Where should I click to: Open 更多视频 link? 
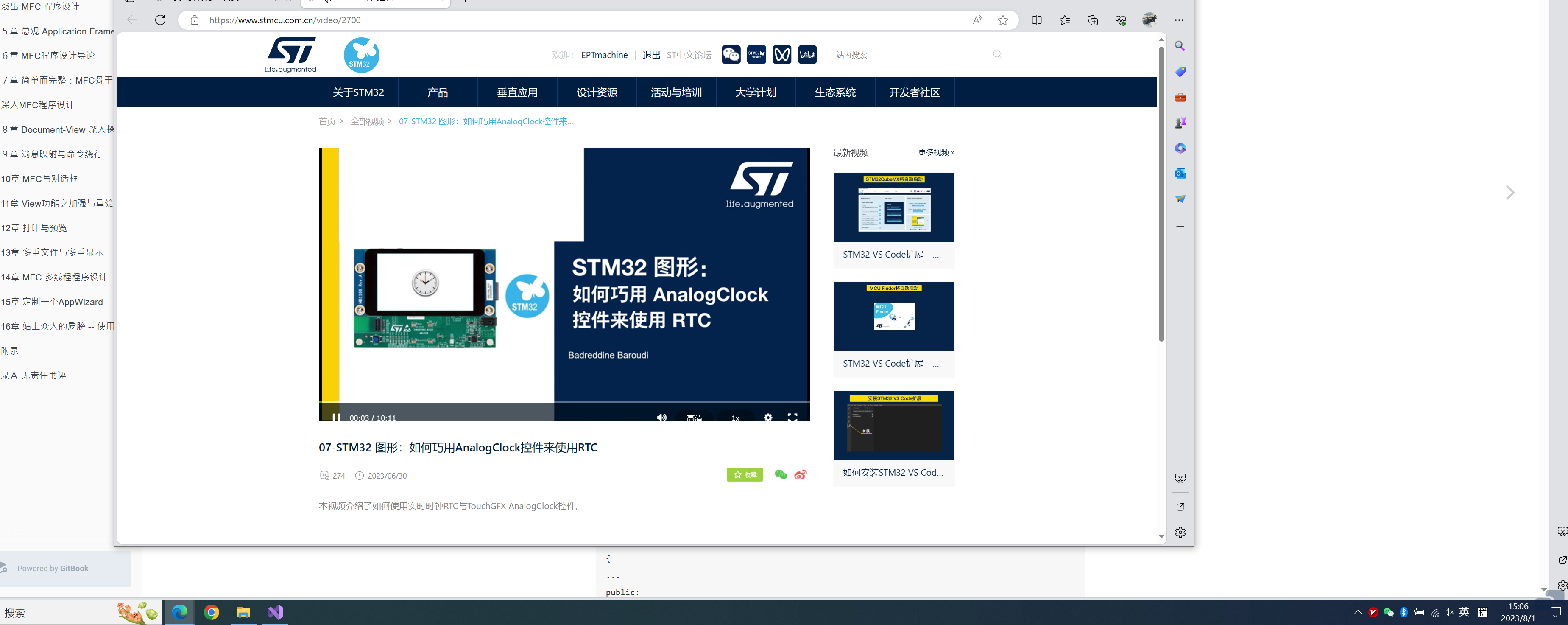point(936,152)
